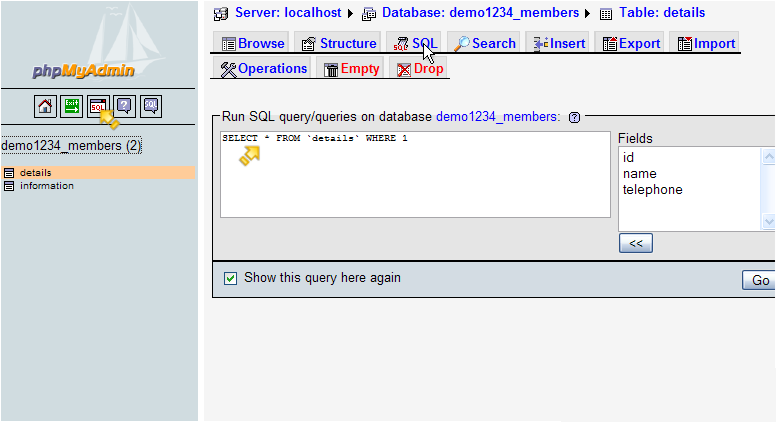Click details table icon in sidebar
Image resolution: width=776 pixels, height=422 pixels.
(9, 173)
